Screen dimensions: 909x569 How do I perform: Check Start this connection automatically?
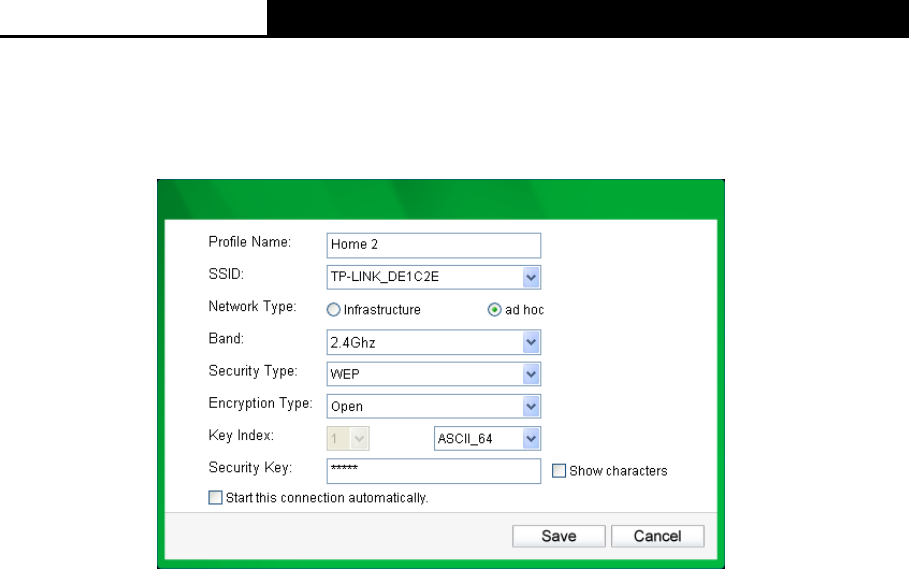tap(215, 498)
